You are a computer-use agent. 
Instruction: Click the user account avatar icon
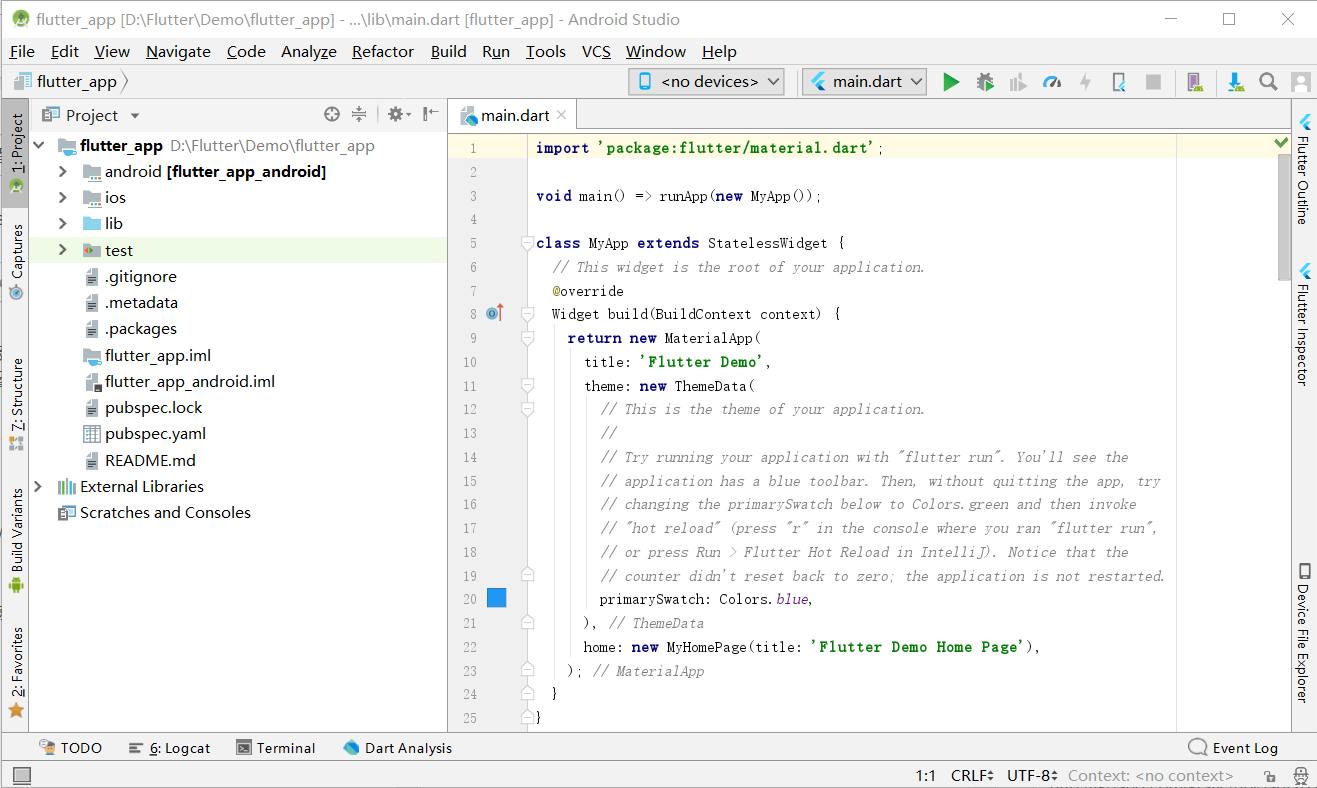1300,82
